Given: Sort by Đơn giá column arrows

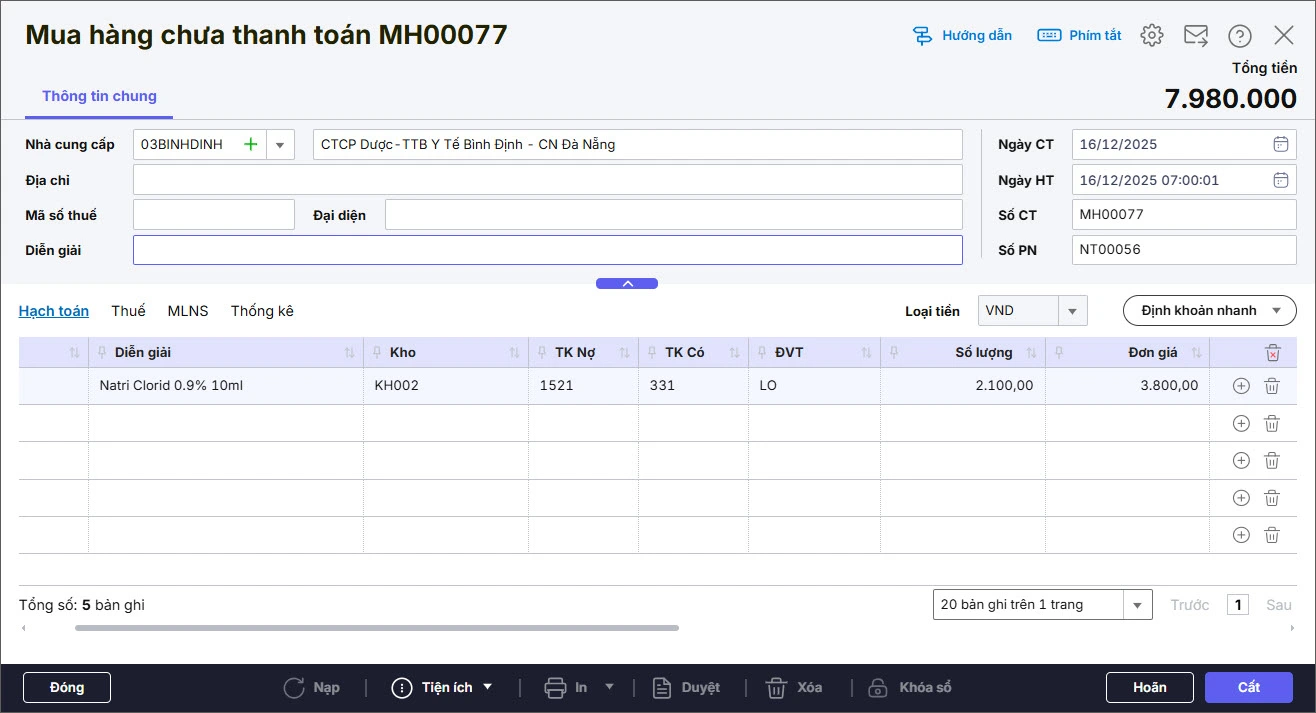Looking at the screenshot, I should (x=1195, y=353).
